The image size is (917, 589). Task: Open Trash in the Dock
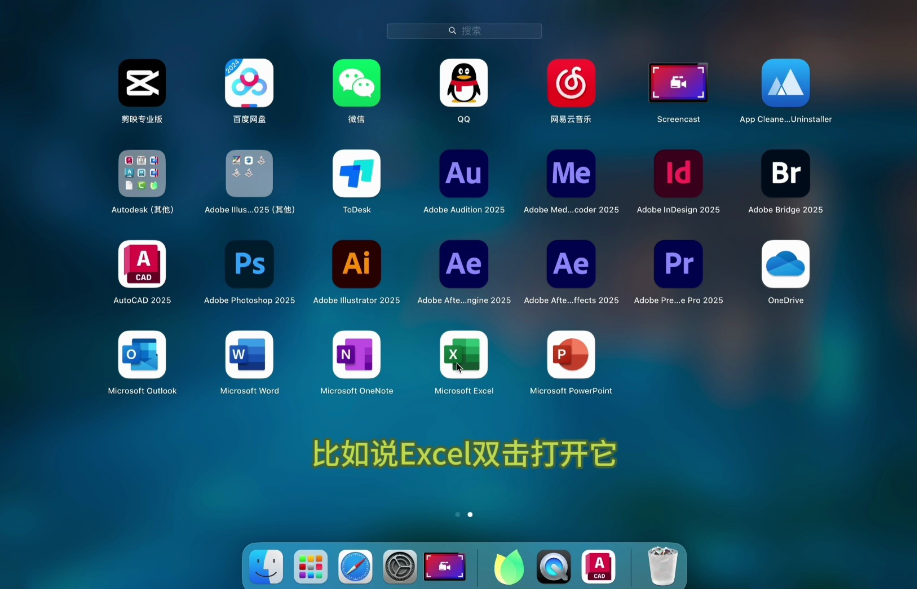click(x=663, y=566)
